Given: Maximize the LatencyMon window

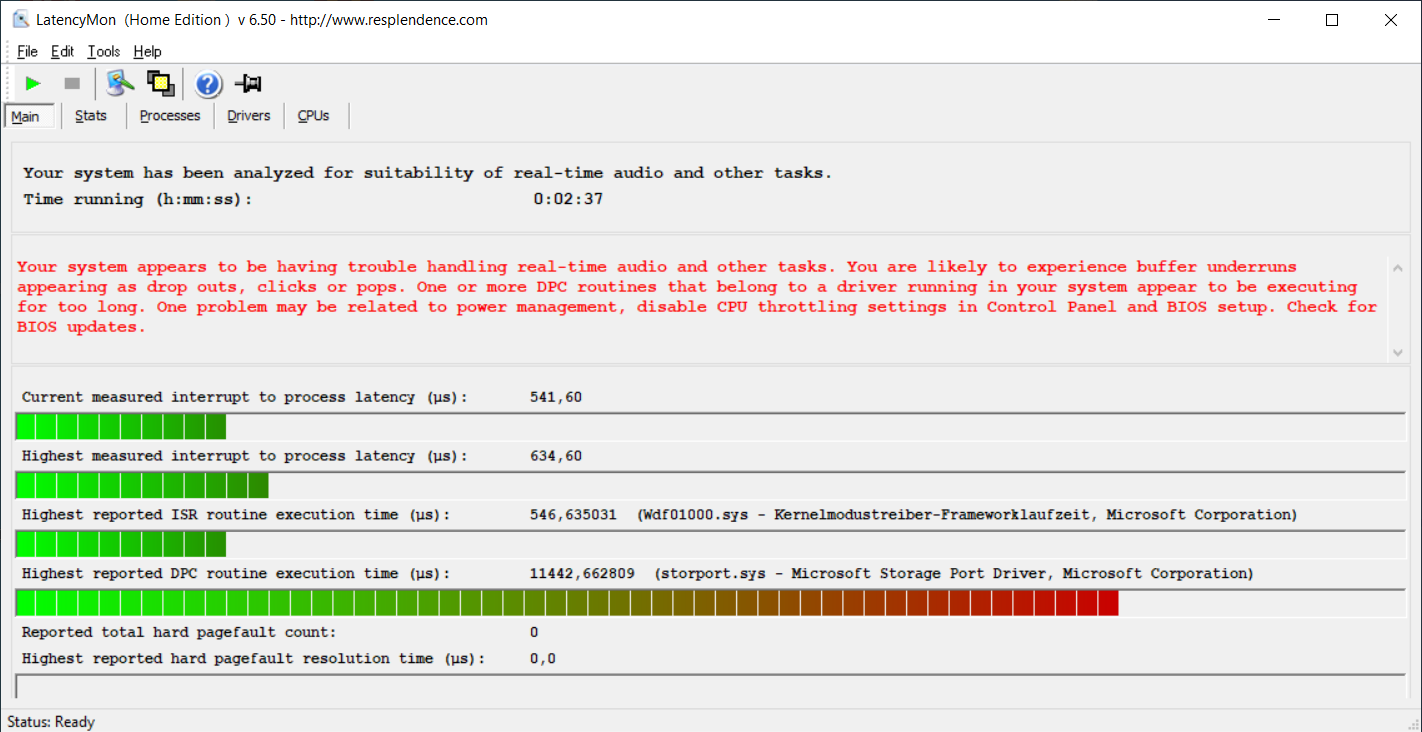Looking at the screenshot, I should click(x=1332, y=20).
